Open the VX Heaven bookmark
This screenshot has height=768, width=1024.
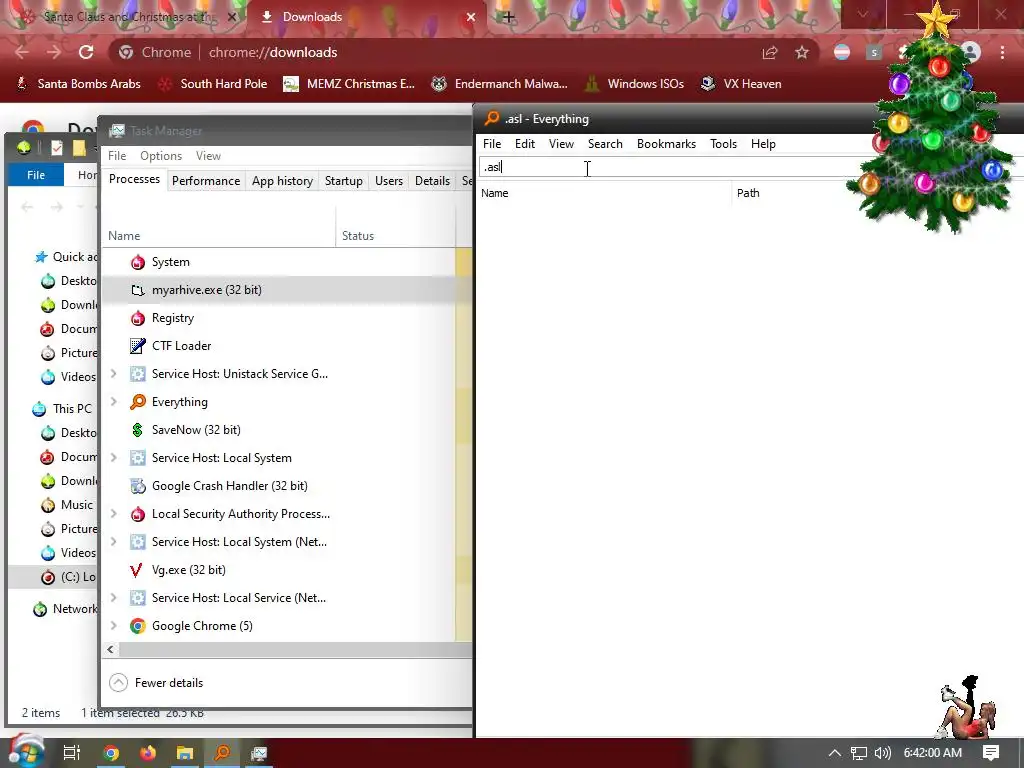(x=741, y=84)
